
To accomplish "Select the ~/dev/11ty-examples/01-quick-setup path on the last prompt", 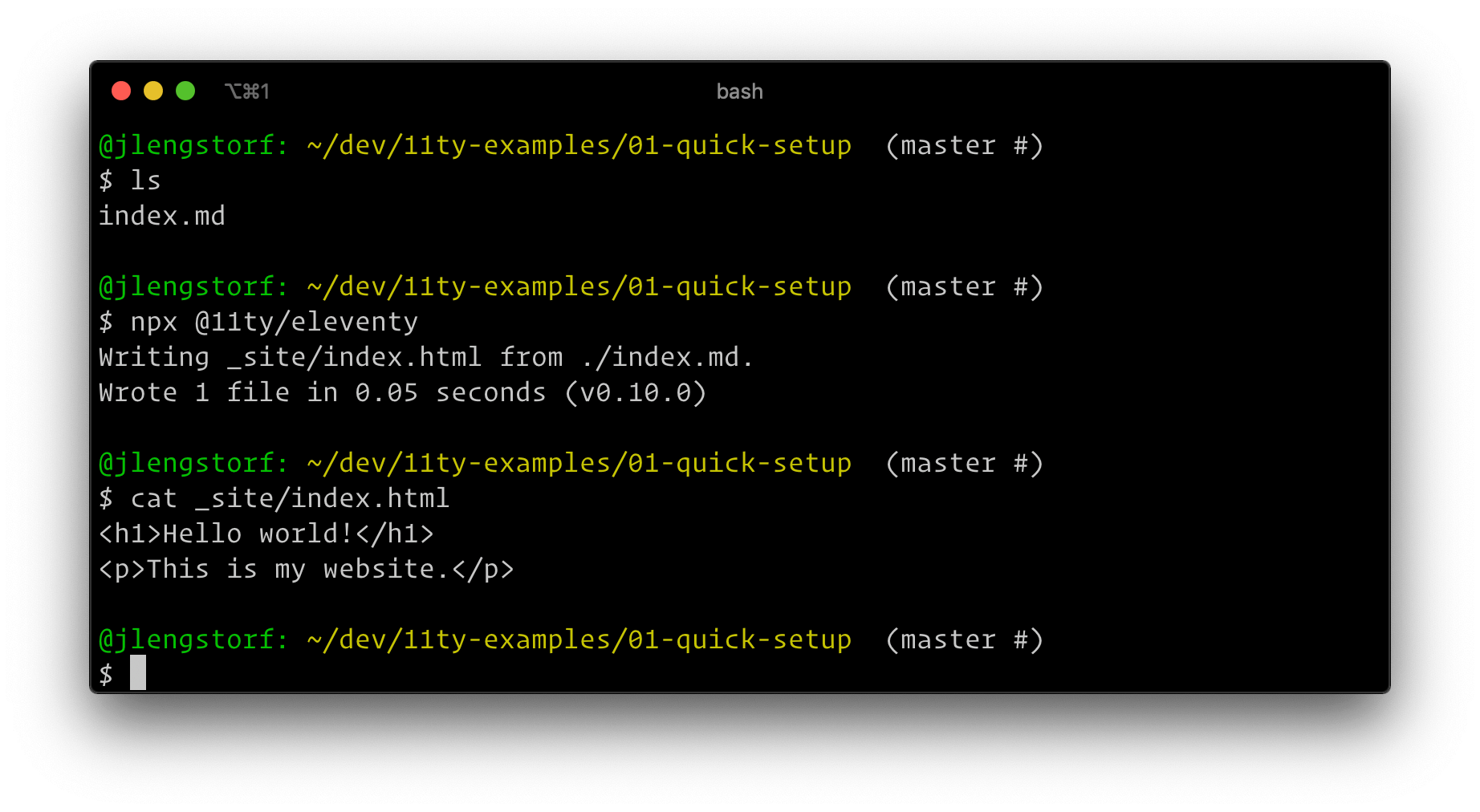I will click(578, 639).
